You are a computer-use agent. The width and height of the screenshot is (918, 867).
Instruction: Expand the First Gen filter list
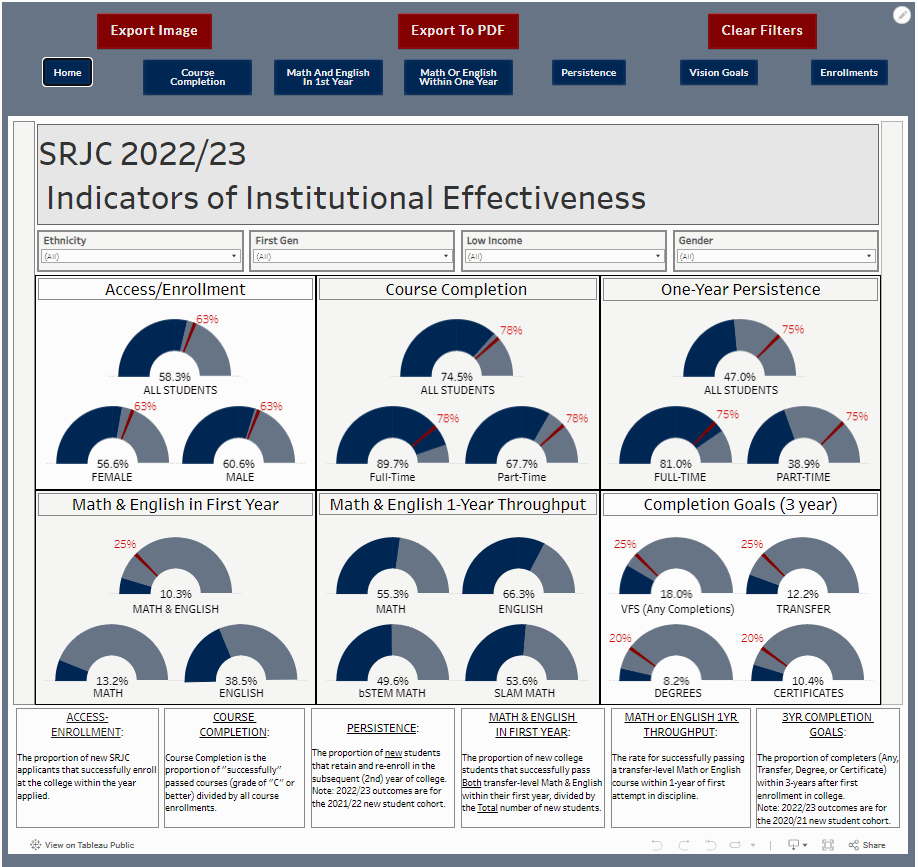[444, 256]
